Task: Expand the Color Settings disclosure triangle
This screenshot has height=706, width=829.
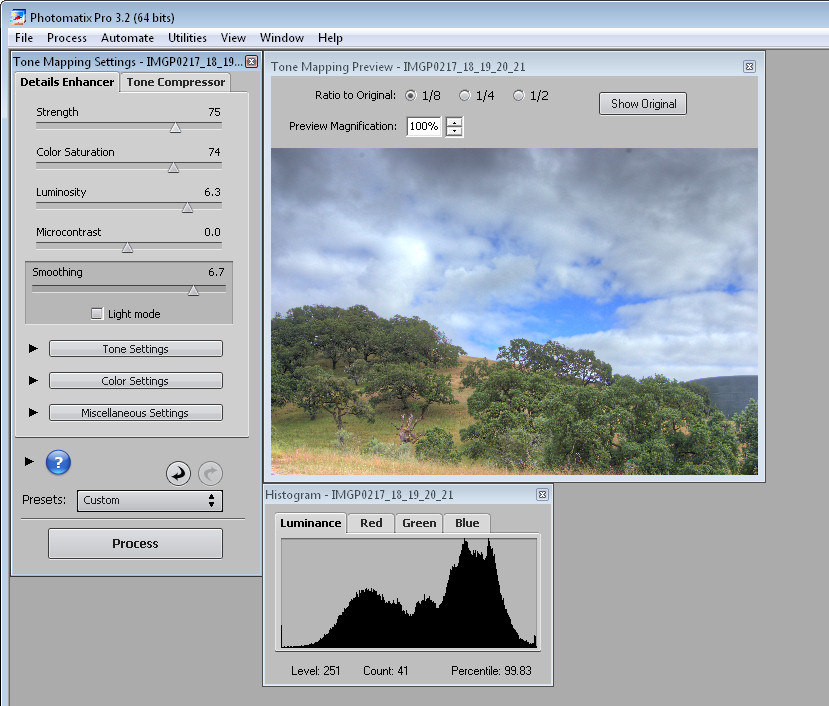Action: pyautogui.click(x=33, y=380)
